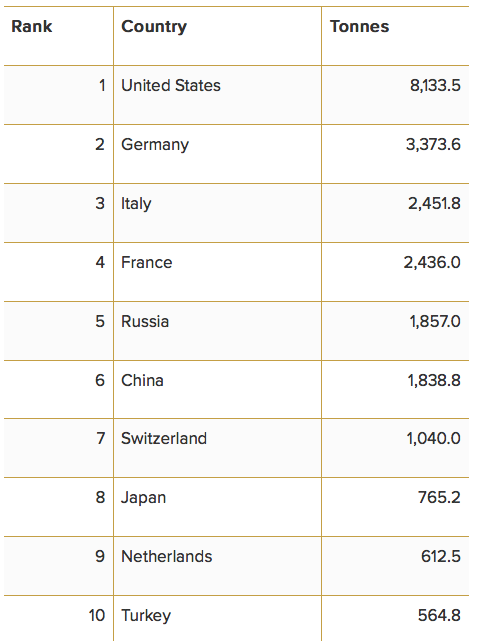
Task: Select the 765.2 tonnes value
Action: click(x=439, y=498)
